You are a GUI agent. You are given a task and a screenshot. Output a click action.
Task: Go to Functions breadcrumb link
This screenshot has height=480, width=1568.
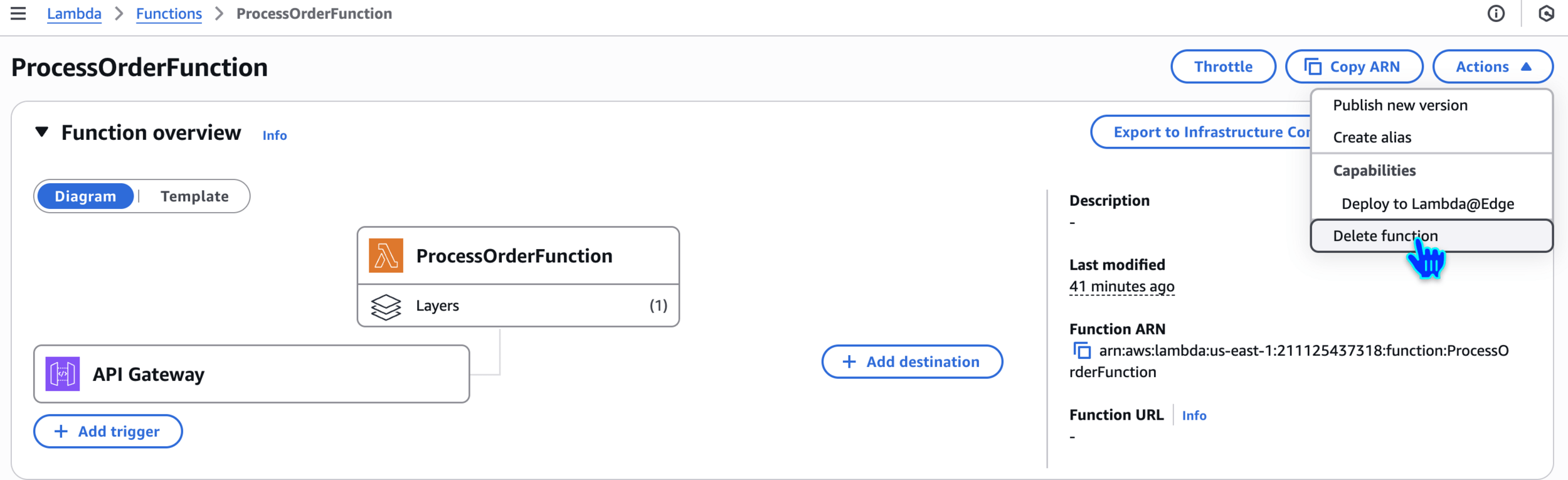pyautogui.click(x=169, y=14)
